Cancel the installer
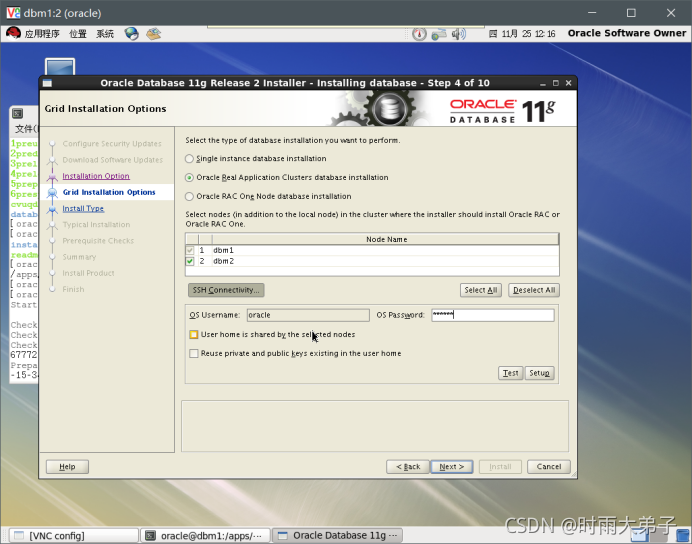 (549, 466)
